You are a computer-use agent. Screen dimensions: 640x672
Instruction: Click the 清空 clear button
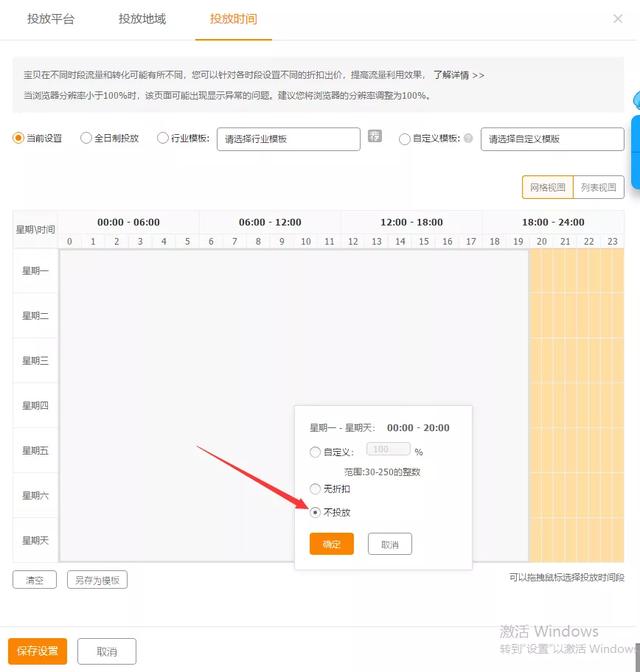(34, 580)
